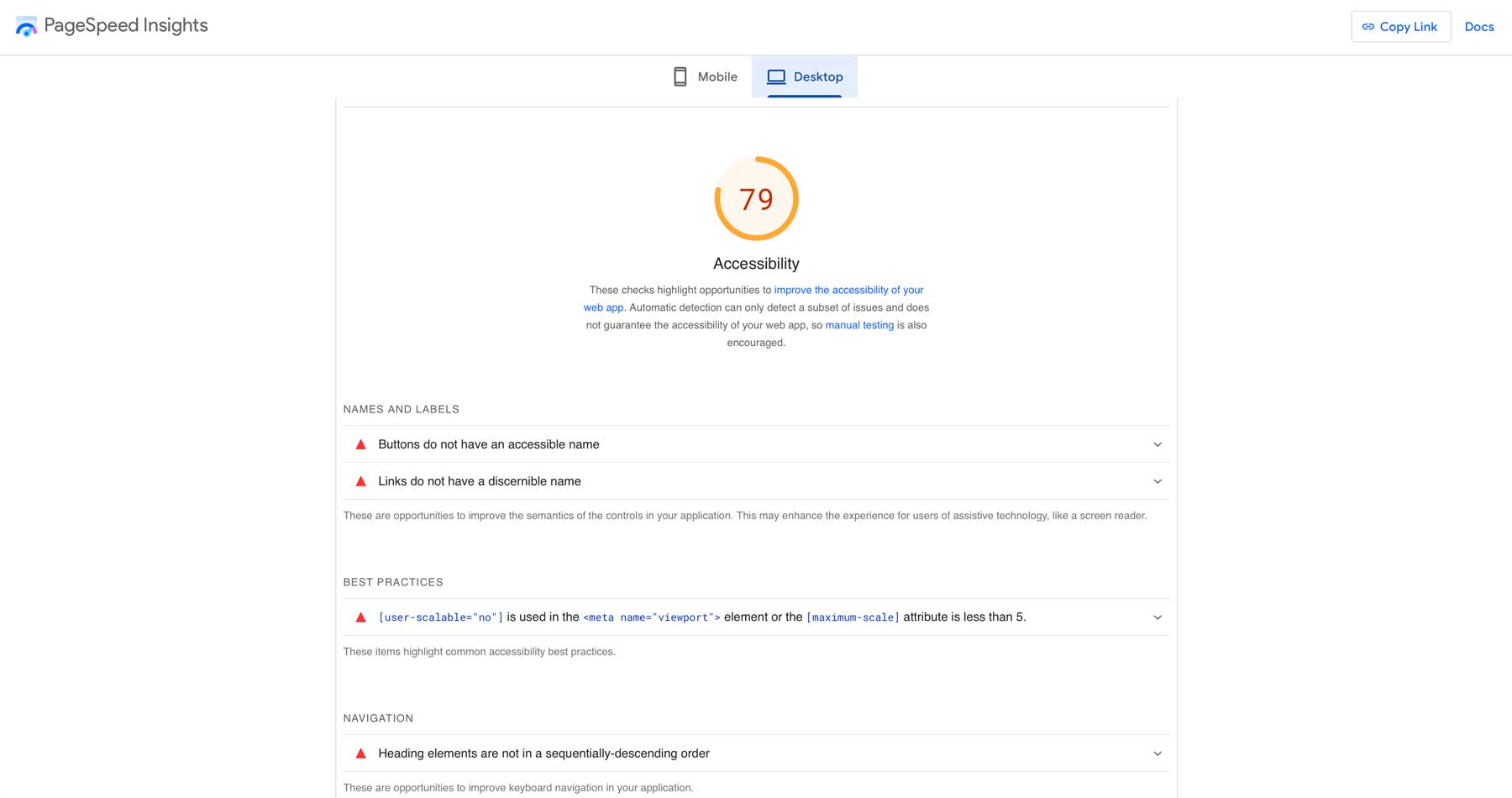Screen dimensions: 1512x798
Task: Click the monitor icon on the Desktop tab
Action: (x=777, y=76)
